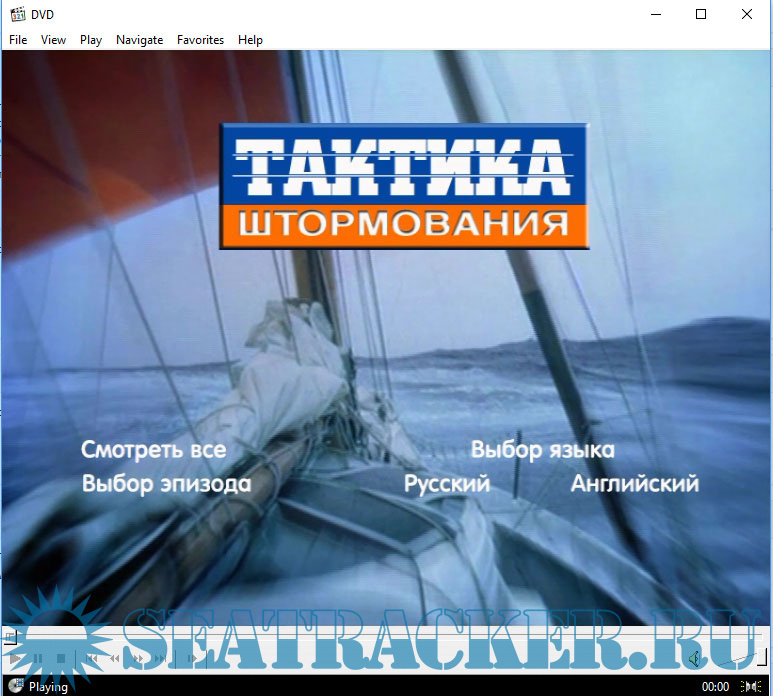Open the Navigate menu
The height and width of the screenshot is (696, 773).
[139, 40]
